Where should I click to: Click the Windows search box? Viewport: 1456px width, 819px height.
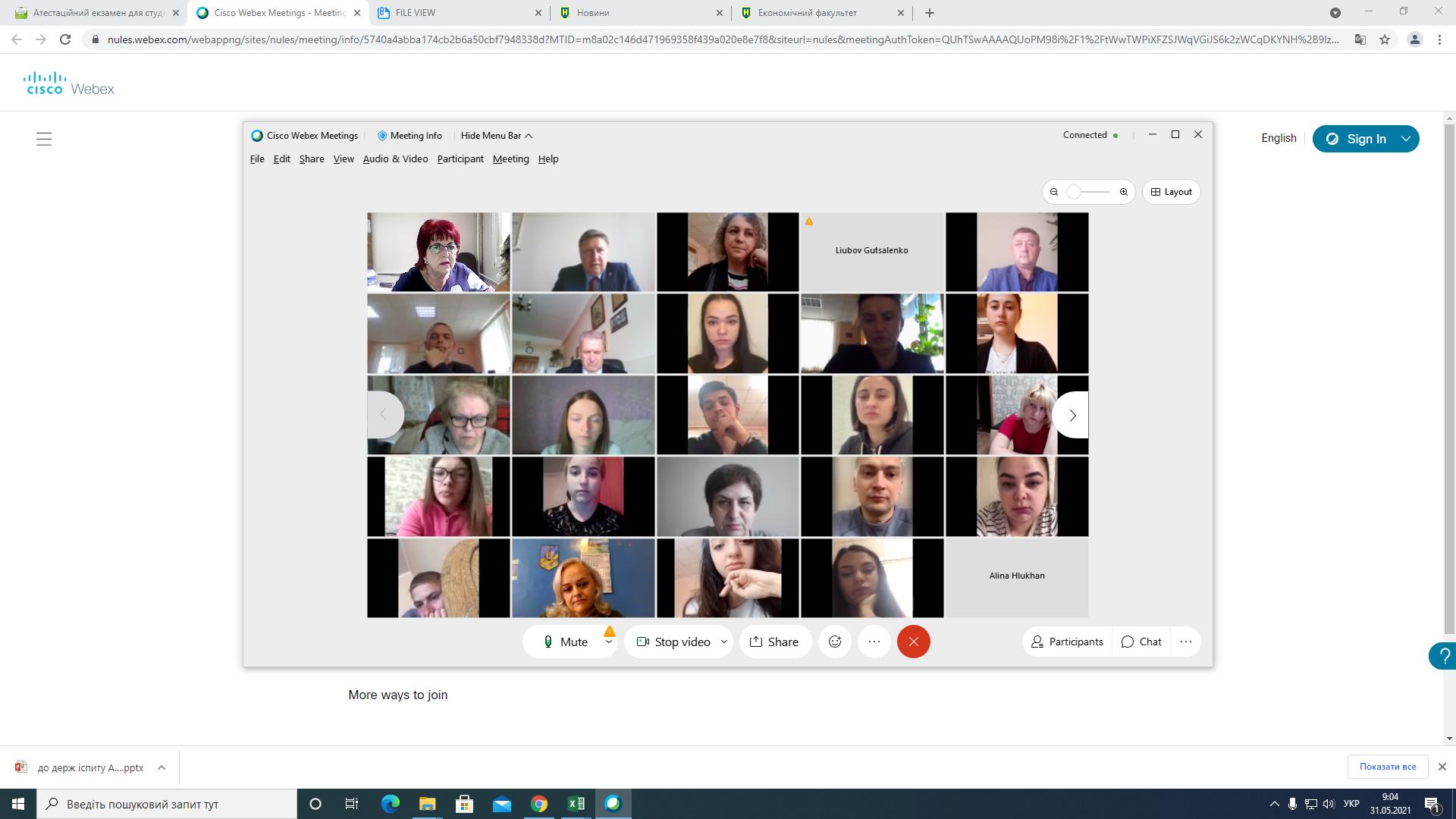tap(167, 804)
